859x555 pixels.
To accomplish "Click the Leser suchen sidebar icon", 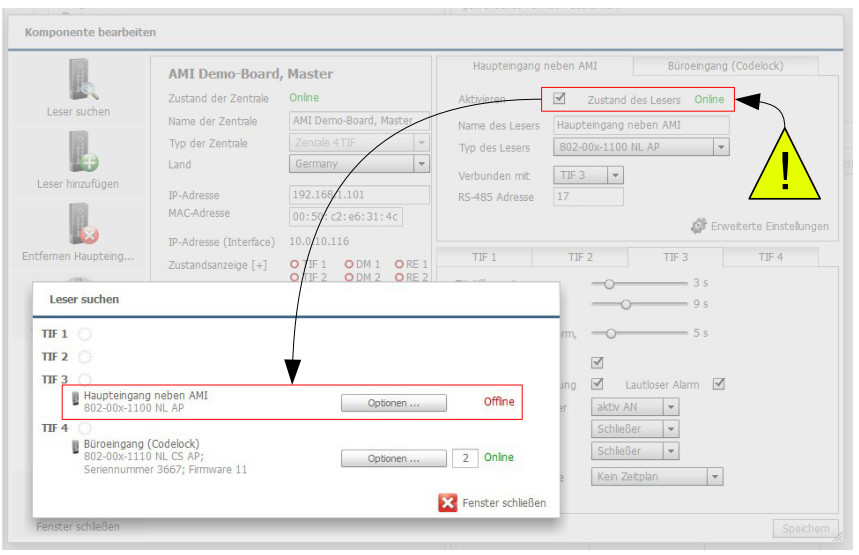I will pyautogui.click(x=78, y=80).
